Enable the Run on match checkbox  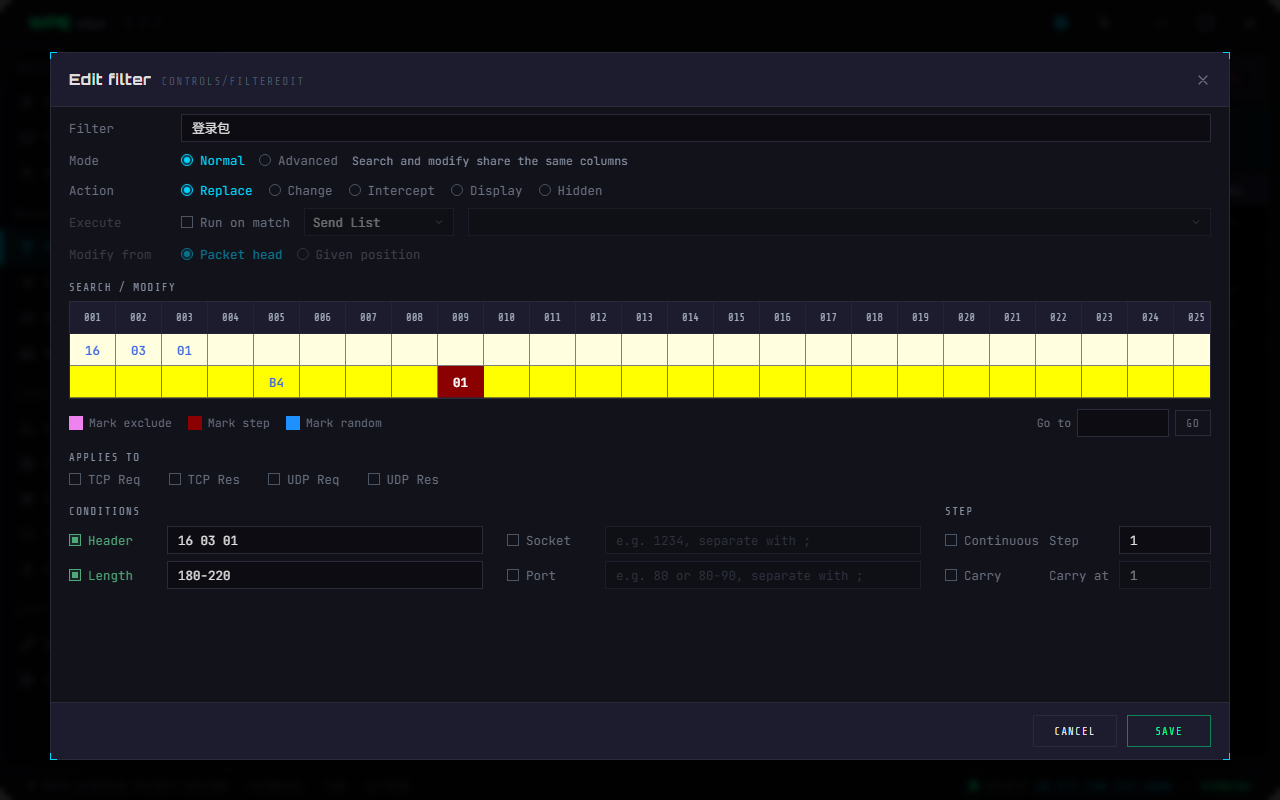point(187,222)
